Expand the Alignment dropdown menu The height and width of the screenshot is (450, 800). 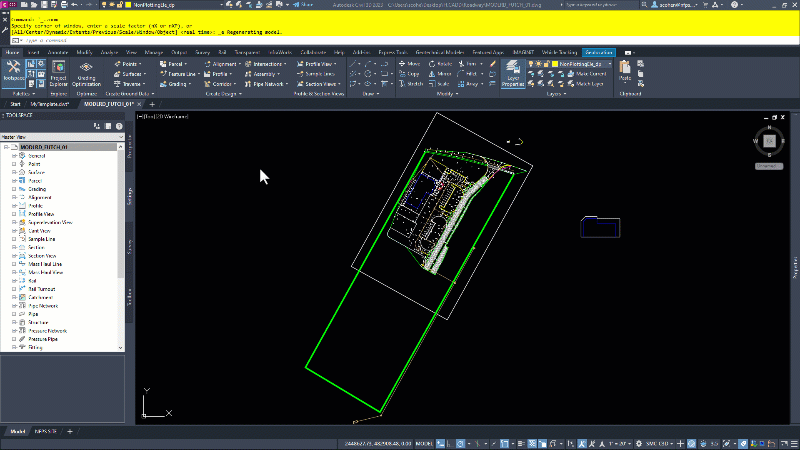(x=227, y=63)
